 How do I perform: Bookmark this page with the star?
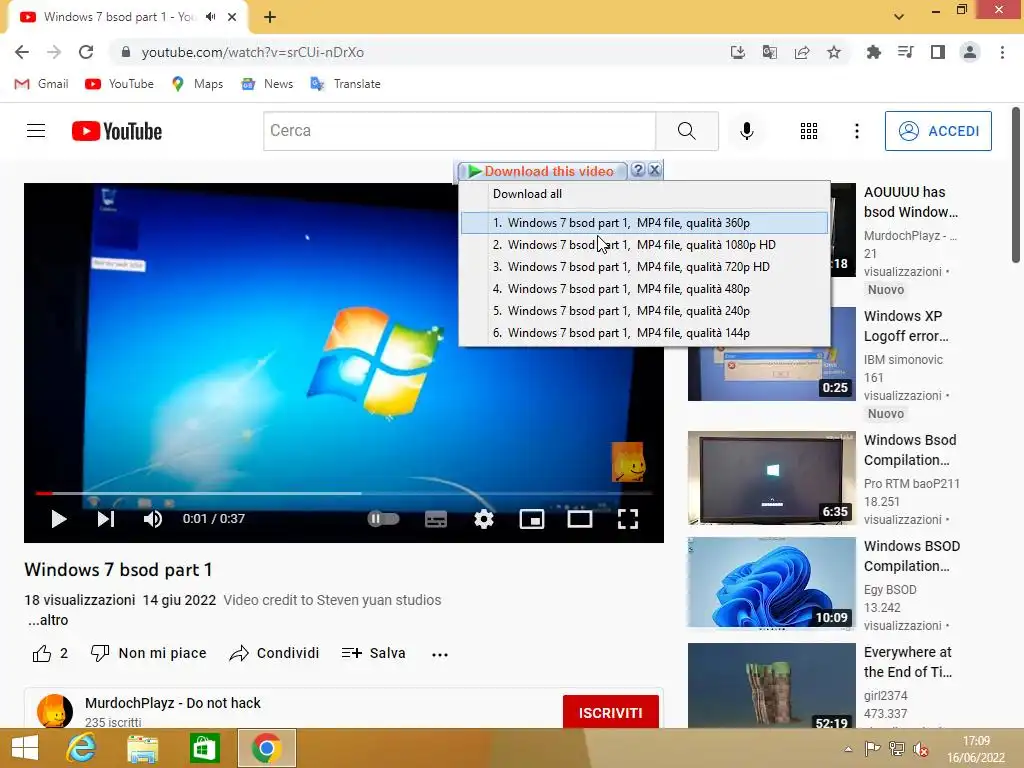click(834, 52)
